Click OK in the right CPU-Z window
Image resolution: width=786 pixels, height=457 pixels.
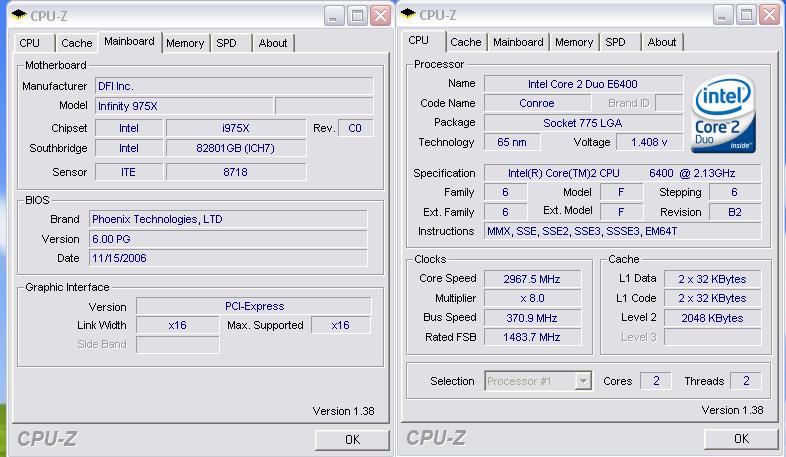(x=741, y=439)
